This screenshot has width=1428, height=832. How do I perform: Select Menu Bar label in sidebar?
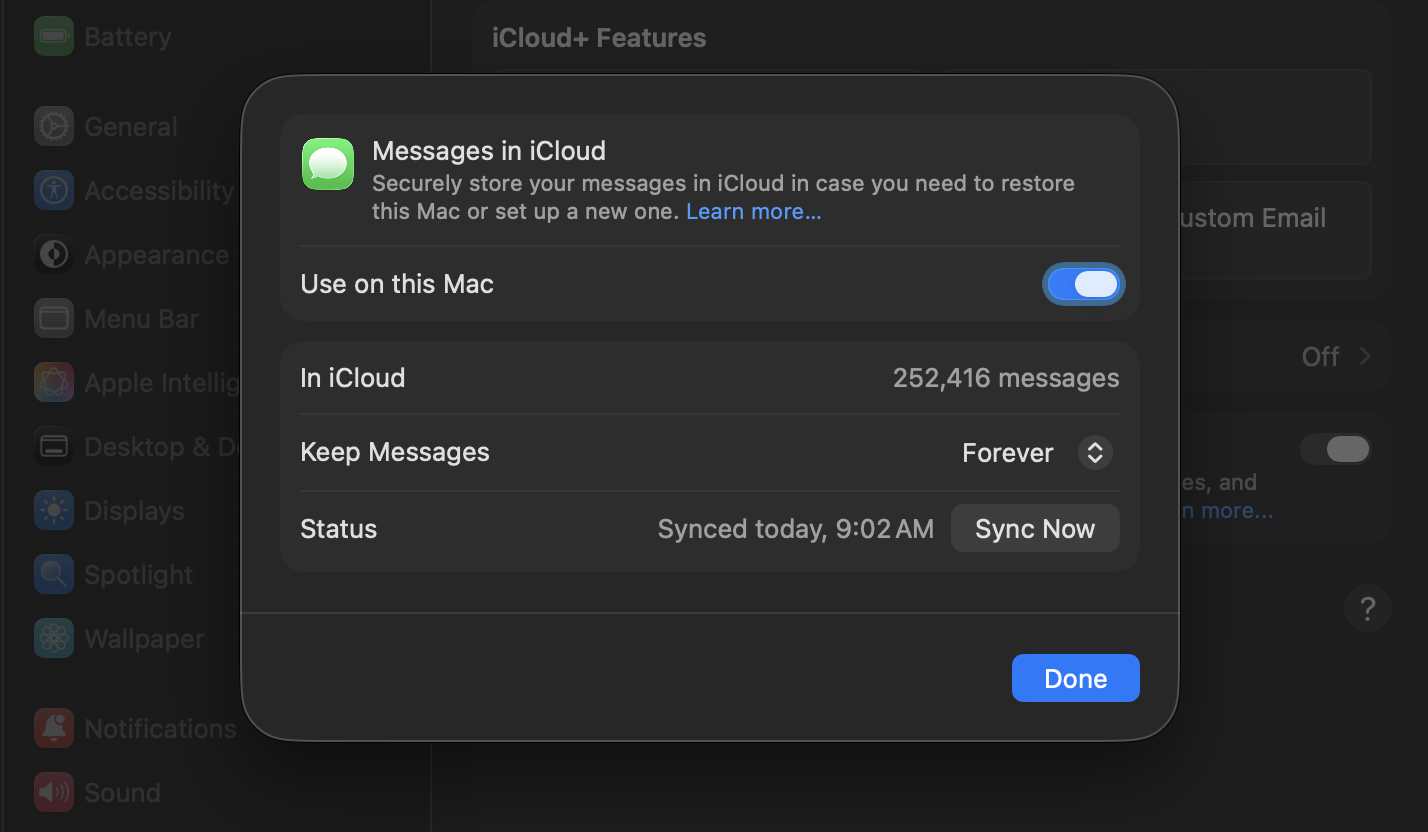coord(142,319)
